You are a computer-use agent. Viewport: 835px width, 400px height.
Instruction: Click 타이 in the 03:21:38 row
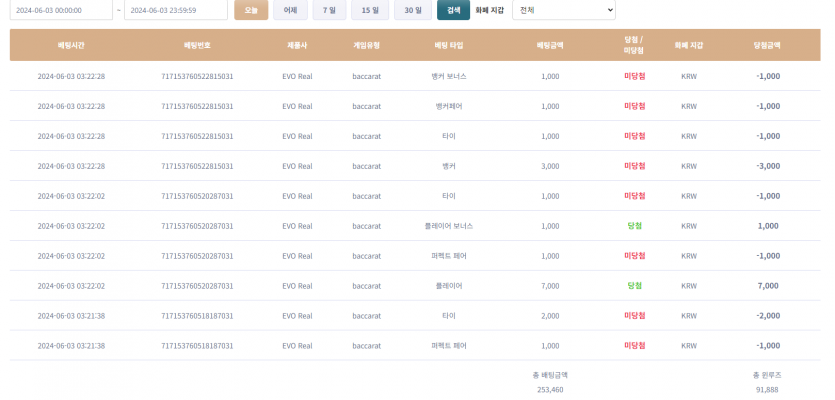449,316
